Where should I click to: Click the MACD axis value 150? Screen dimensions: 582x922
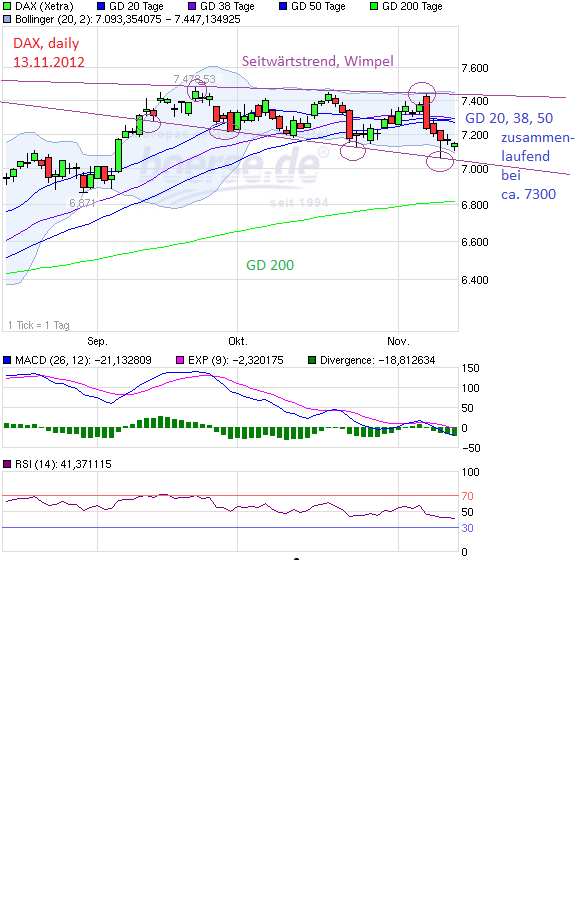pyautogui.click(x=470, y=369)
